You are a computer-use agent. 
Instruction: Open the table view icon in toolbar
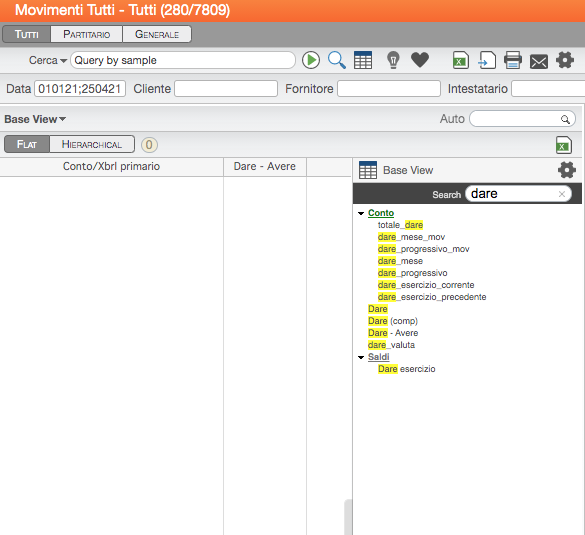pos(363,60)
